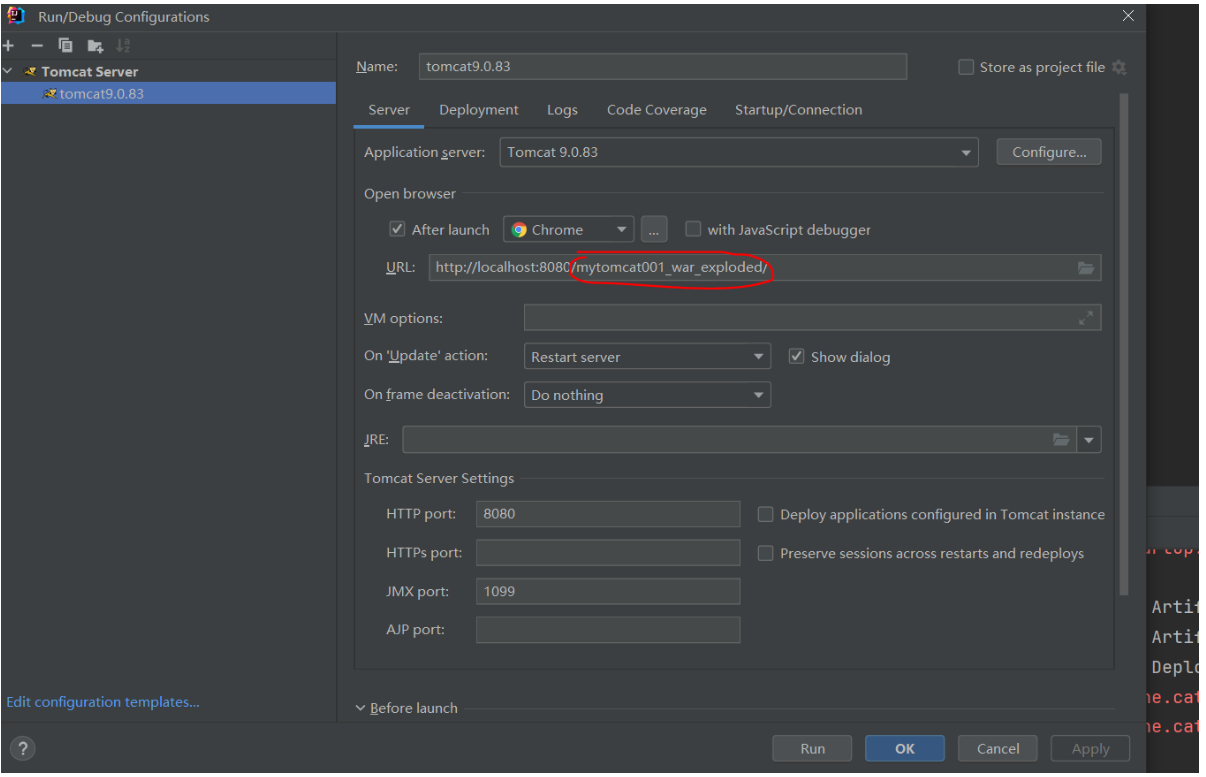This screenshot has width=1206, height=777.
Task: Switch to Deployment tab
Action: pyautogui.click(x=479, y=110)
